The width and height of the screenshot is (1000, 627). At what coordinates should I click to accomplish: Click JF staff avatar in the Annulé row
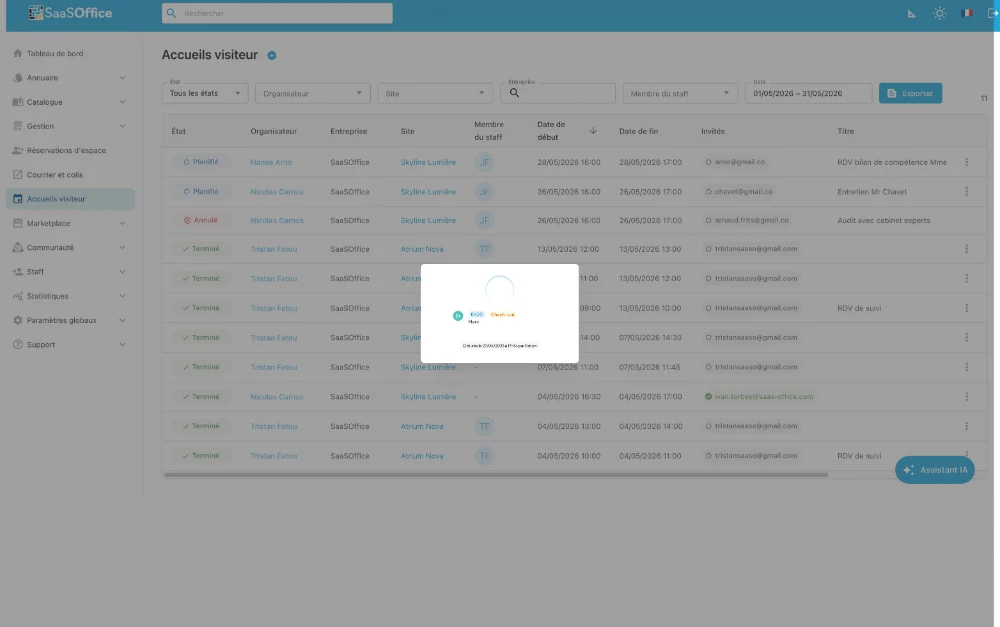point(484,220)
